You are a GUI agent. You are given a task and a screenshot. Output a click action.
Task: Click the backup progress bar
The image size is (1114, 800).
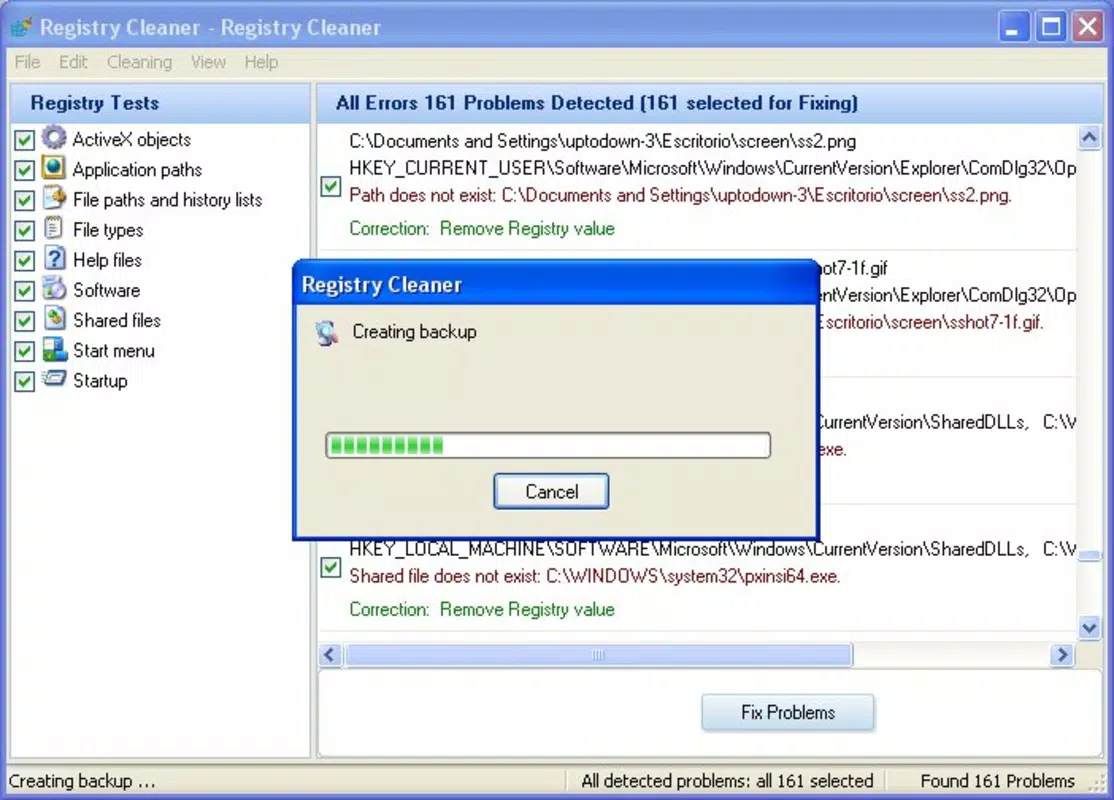tap(548, 445)
